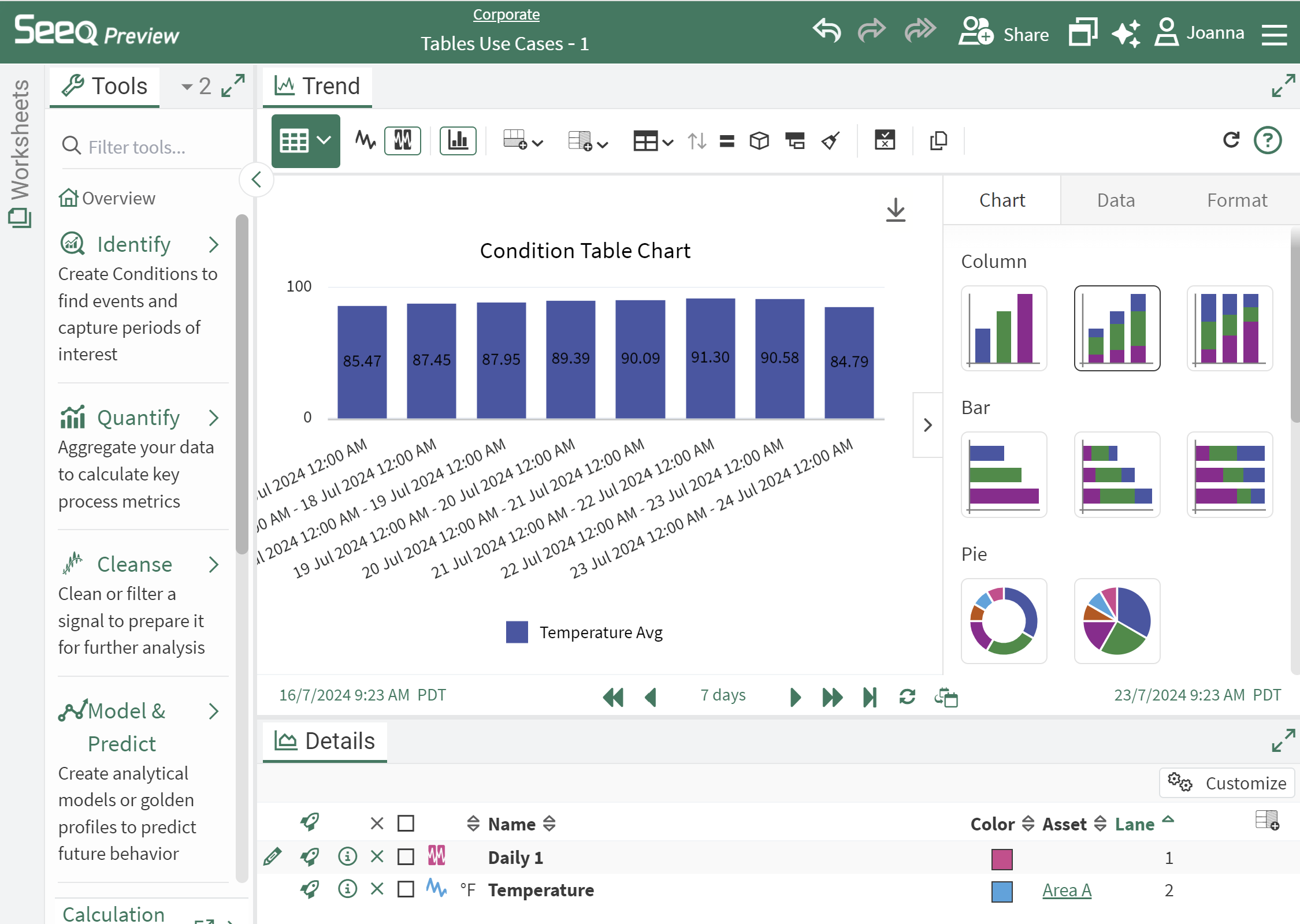Download the Condition Table Chart
1300x924 pixels.
coord(896,210)
